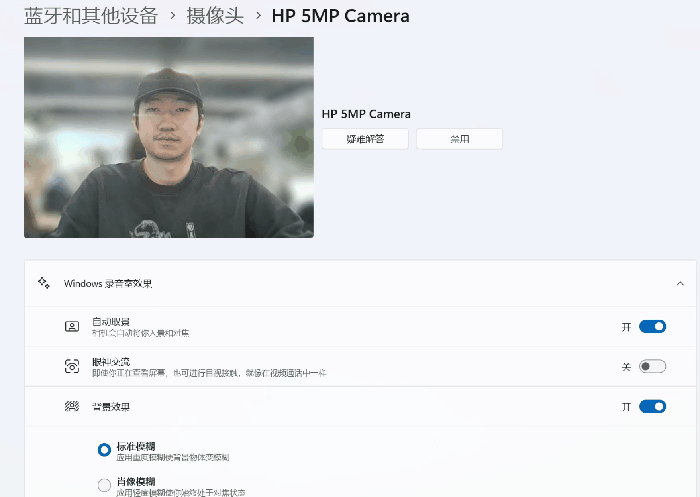The image size is (700, 497).
Task: Click the Windows 录音室效果 header text
Action: pos(108,284)
